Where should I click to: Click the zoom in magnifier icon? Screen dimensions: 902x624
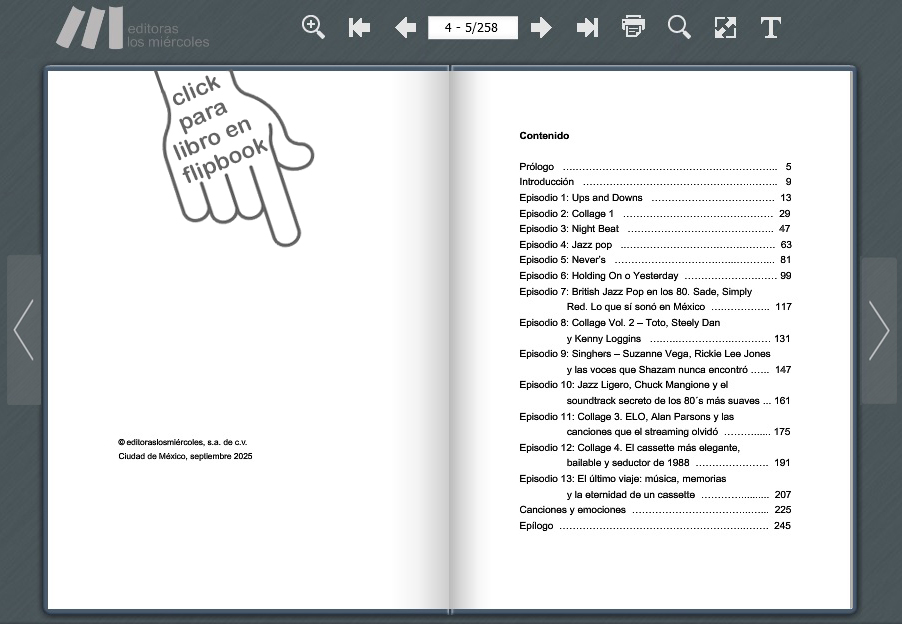pos(313,28)
